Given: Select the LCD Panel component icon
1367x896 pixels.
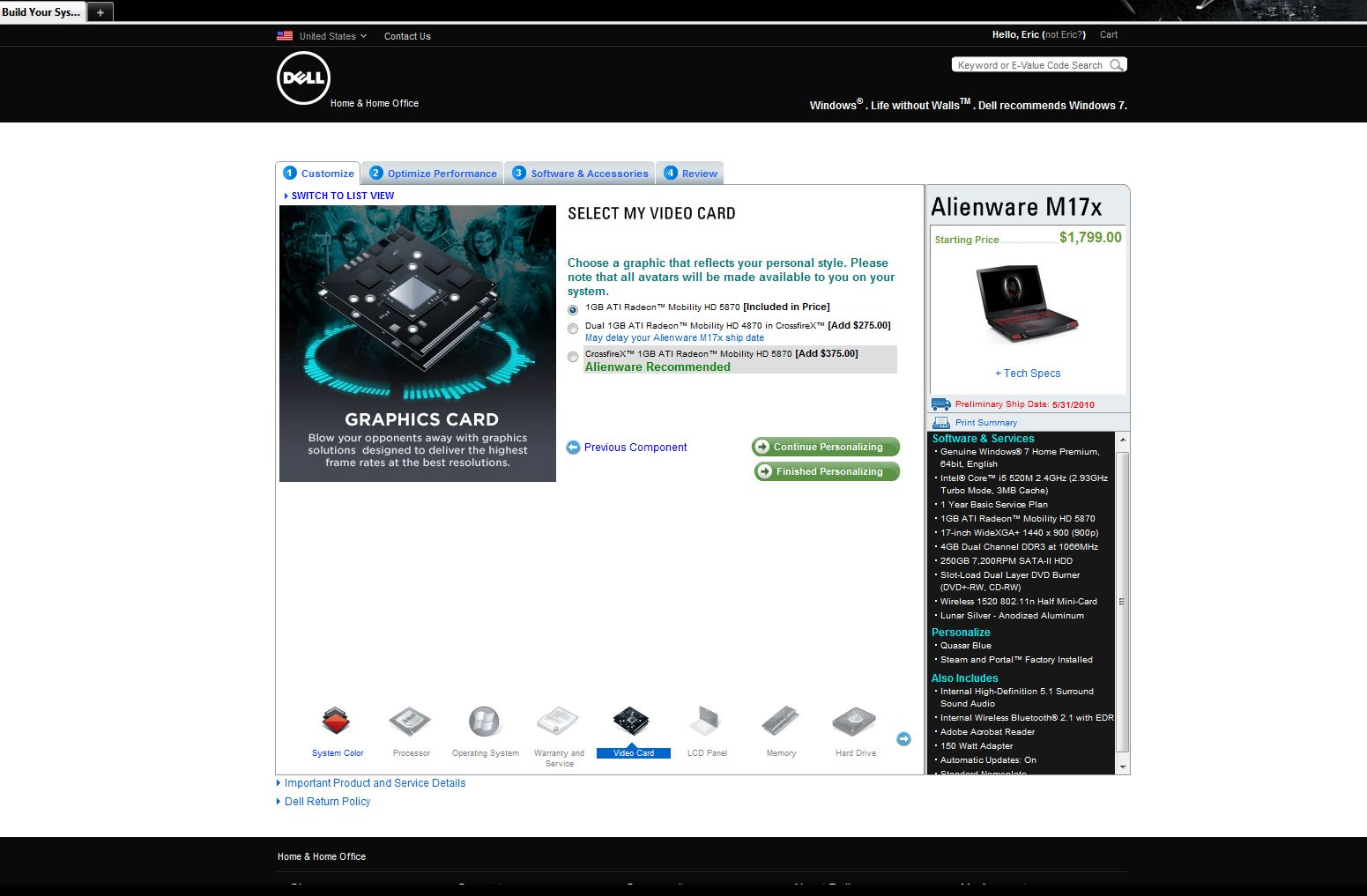Looking at the screenshot, I should [x=706, y=721].
